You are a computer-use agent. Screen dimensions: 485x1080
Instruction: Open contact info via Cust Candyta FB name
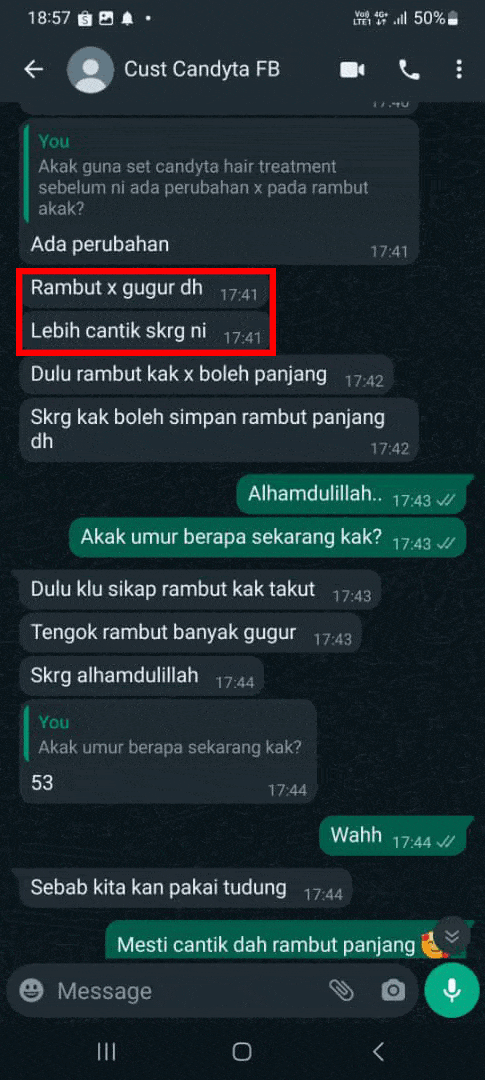(202, 70)
